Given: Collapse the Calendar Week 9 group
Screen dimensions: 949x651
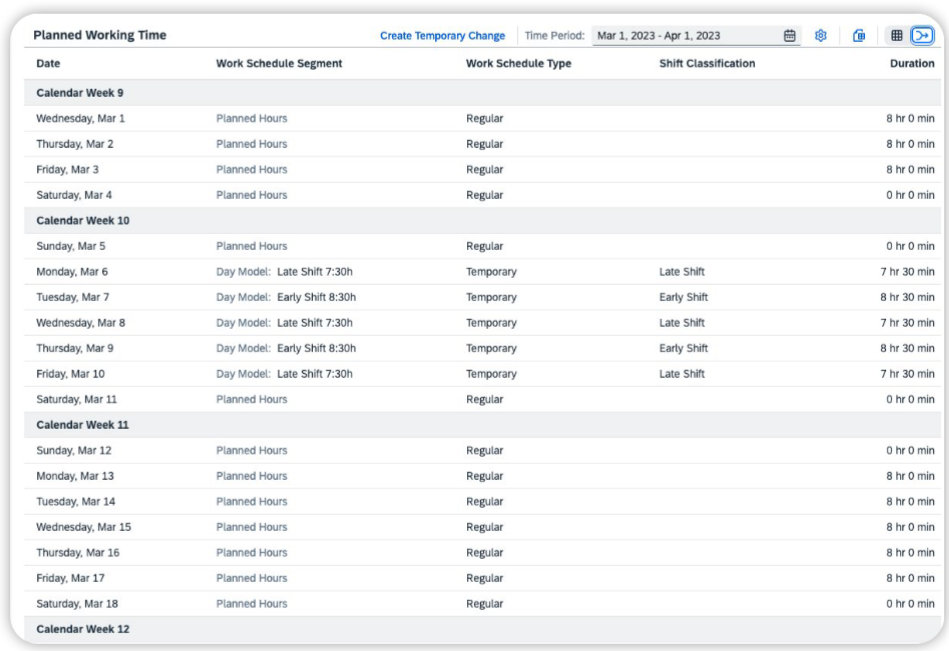Looking at the screenshot, I should coord(80,93).
